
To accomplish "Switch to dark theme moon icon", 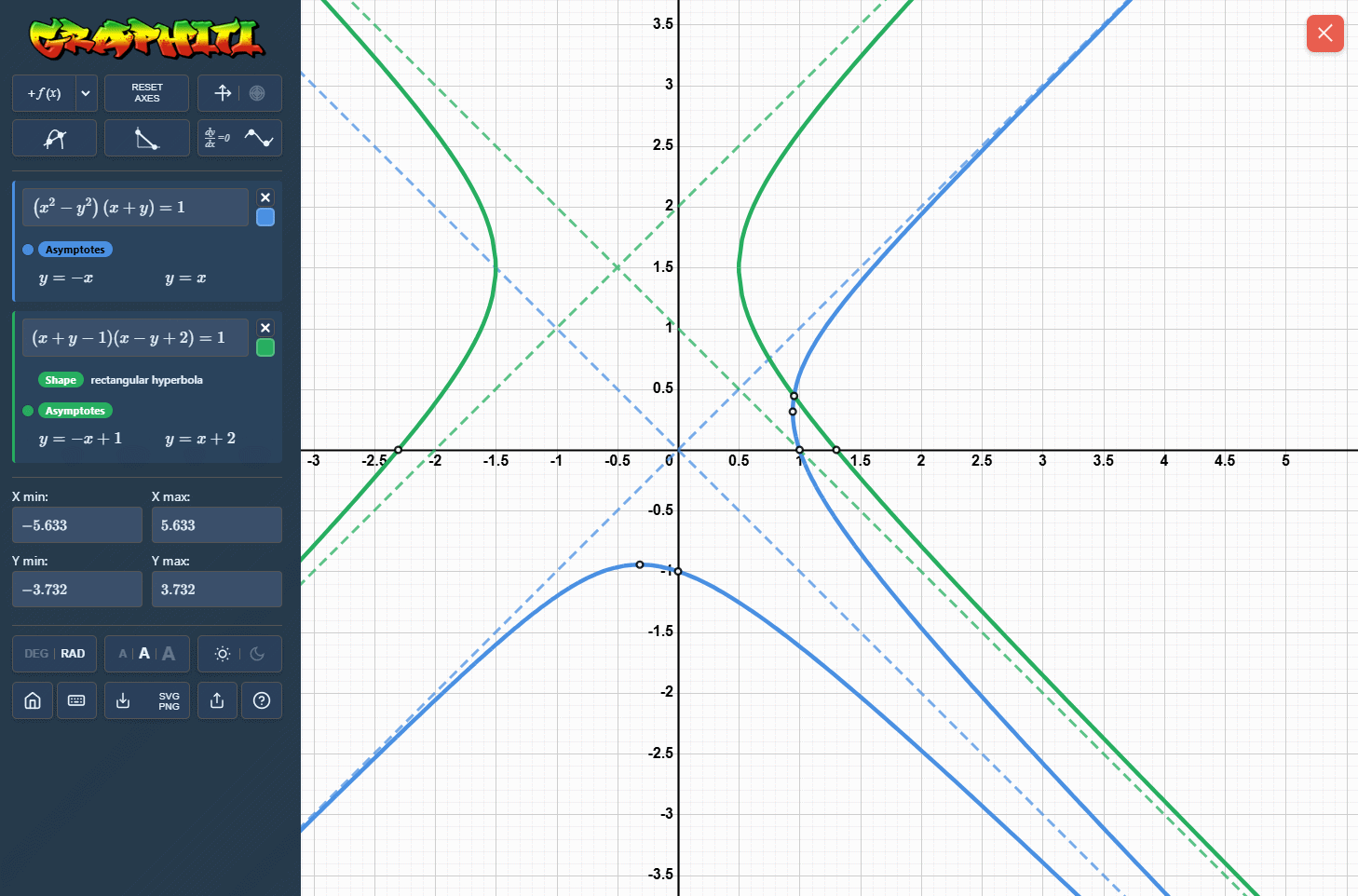I will [258, 654].
